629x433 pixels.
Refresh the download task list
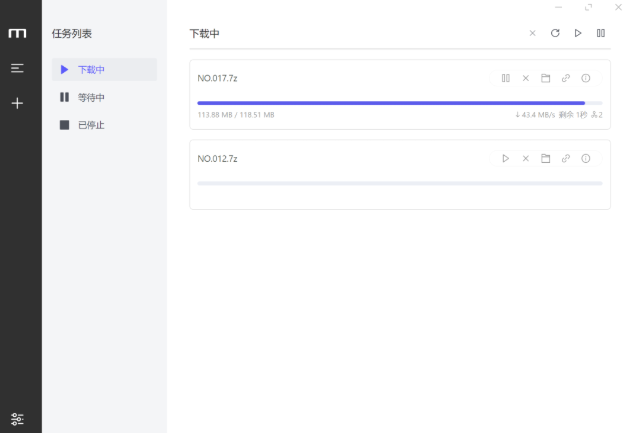(555, 33)
